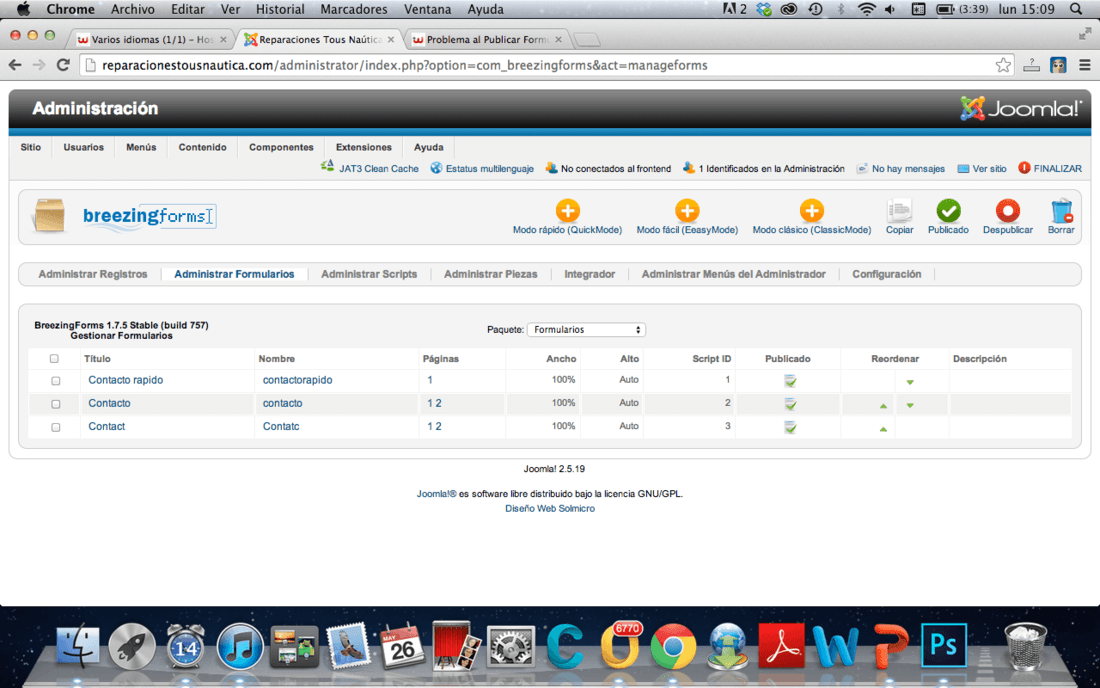Open page 2 of Contacto form
The height and width of the screenshot is (688, 1100).
click(x=438, y=403)
